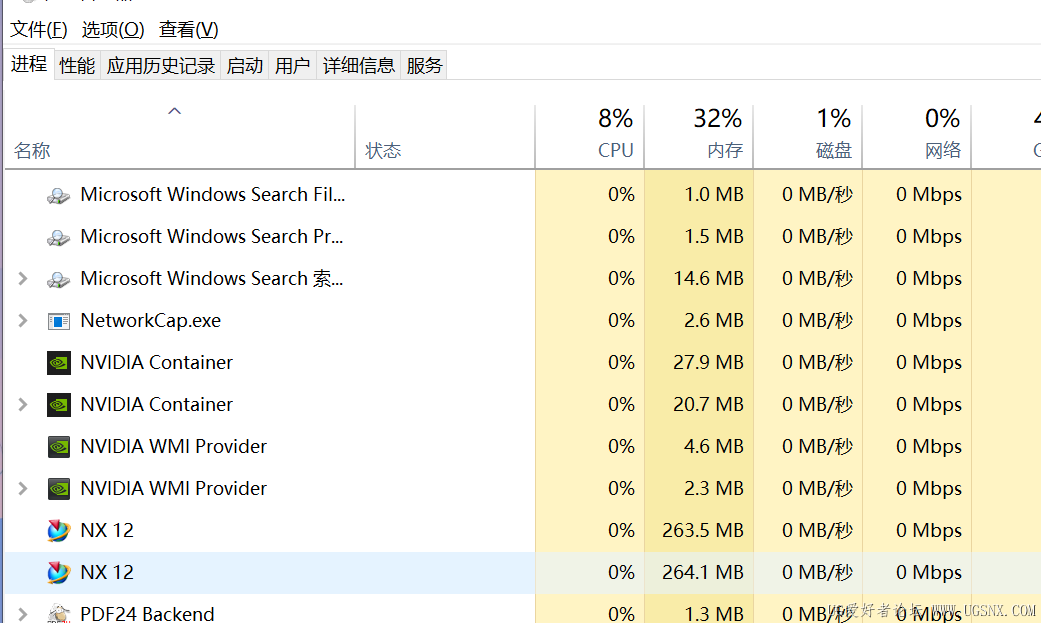This screenshot has width=1041, height=623.
Task: Click the 14.6 MB memory cell
Action: click(698, 278)
